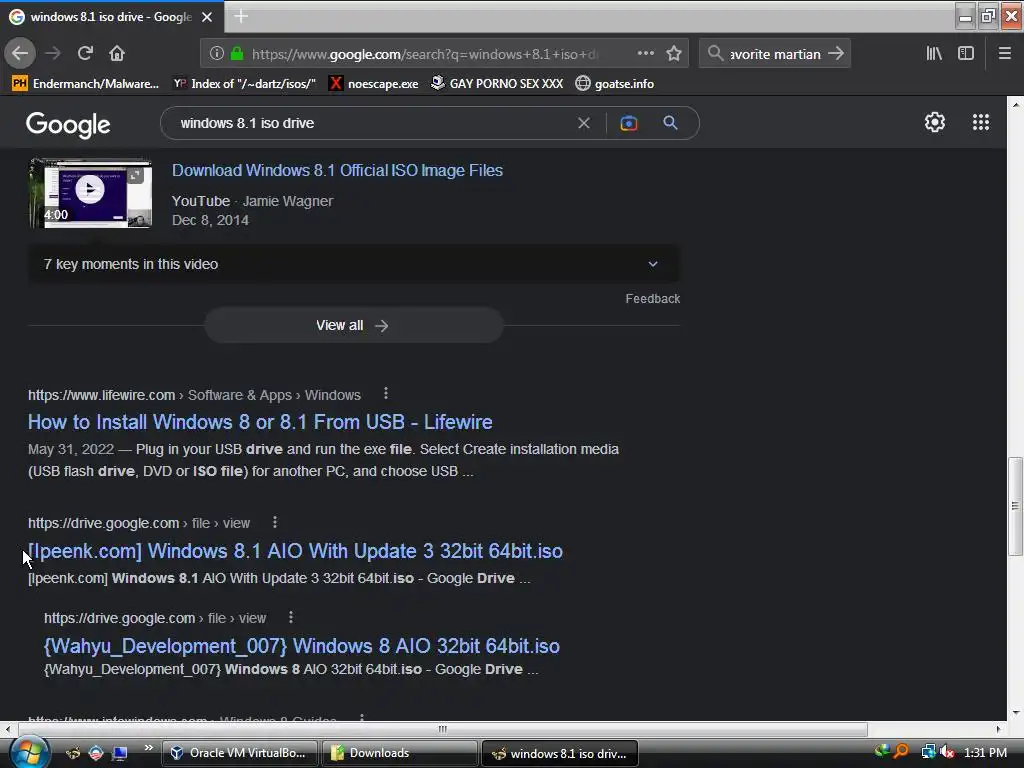Click the address bar URL
This screenshot has height=768, width=1024.
pyautogui.click(x=424, y=54)
